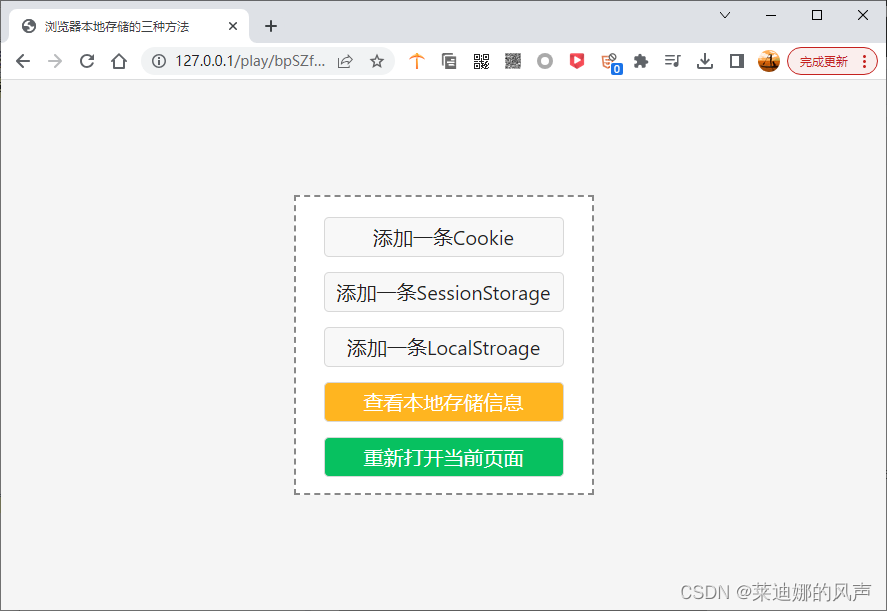Click the dark pixelated square extension icon
The height and width of the screenshot is (611, 887).
tap(513, 61)
